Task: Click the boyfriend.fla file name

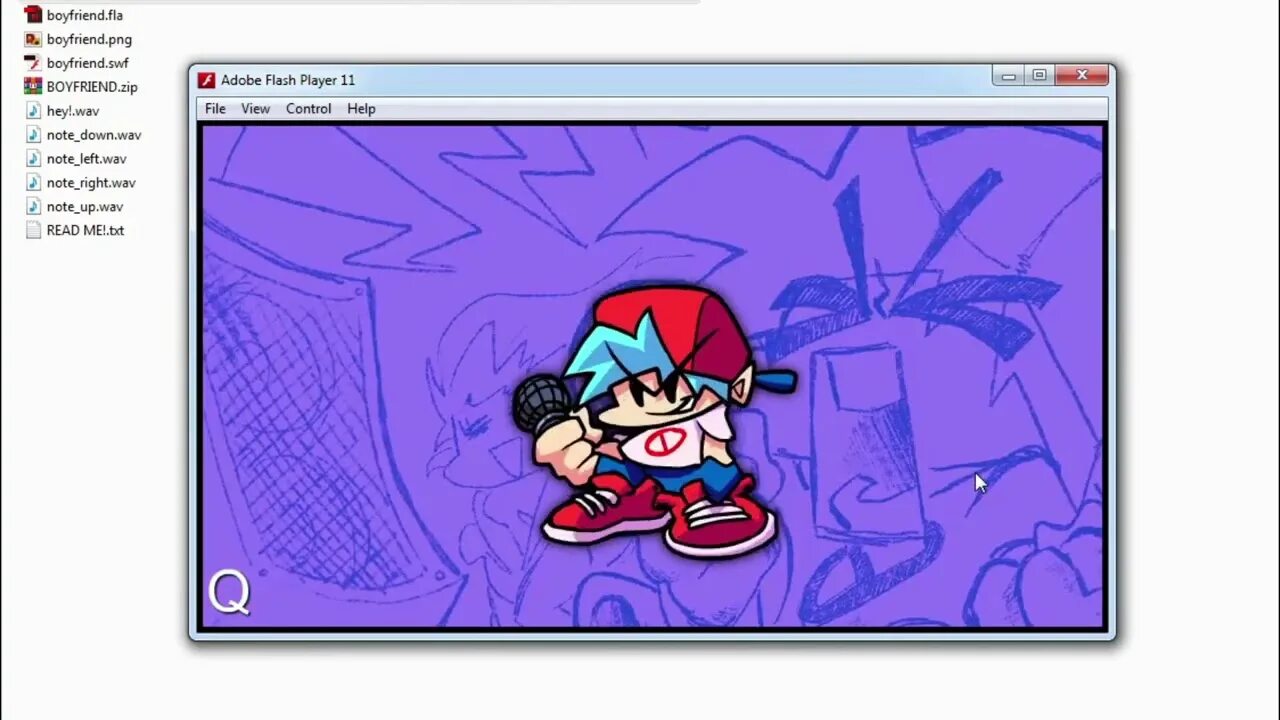Action: click(84, 15)
